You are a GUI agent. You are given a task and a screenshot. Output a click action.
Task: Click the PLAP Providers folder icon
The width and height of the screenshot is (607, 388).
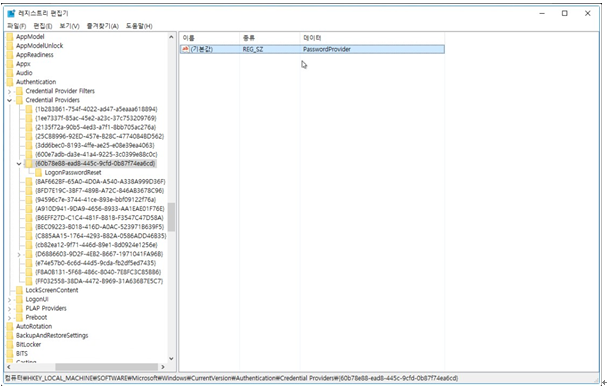pos(19,309)
